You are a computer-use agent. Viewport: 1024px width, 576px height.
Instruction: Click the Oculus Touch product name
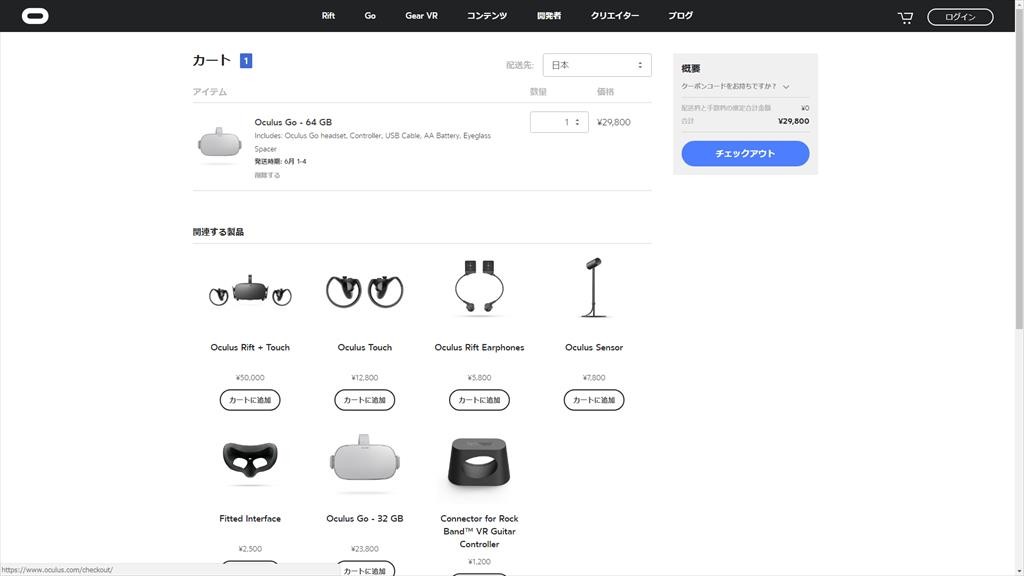pos(364,347)
